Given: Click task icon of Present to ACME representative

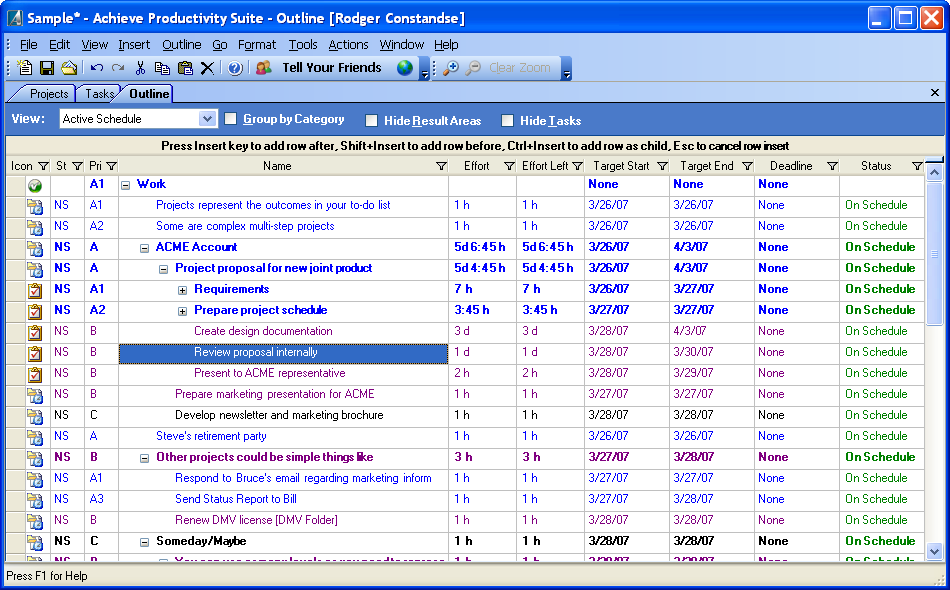Looking at the screenshot, I should click(x=35, y=374).
